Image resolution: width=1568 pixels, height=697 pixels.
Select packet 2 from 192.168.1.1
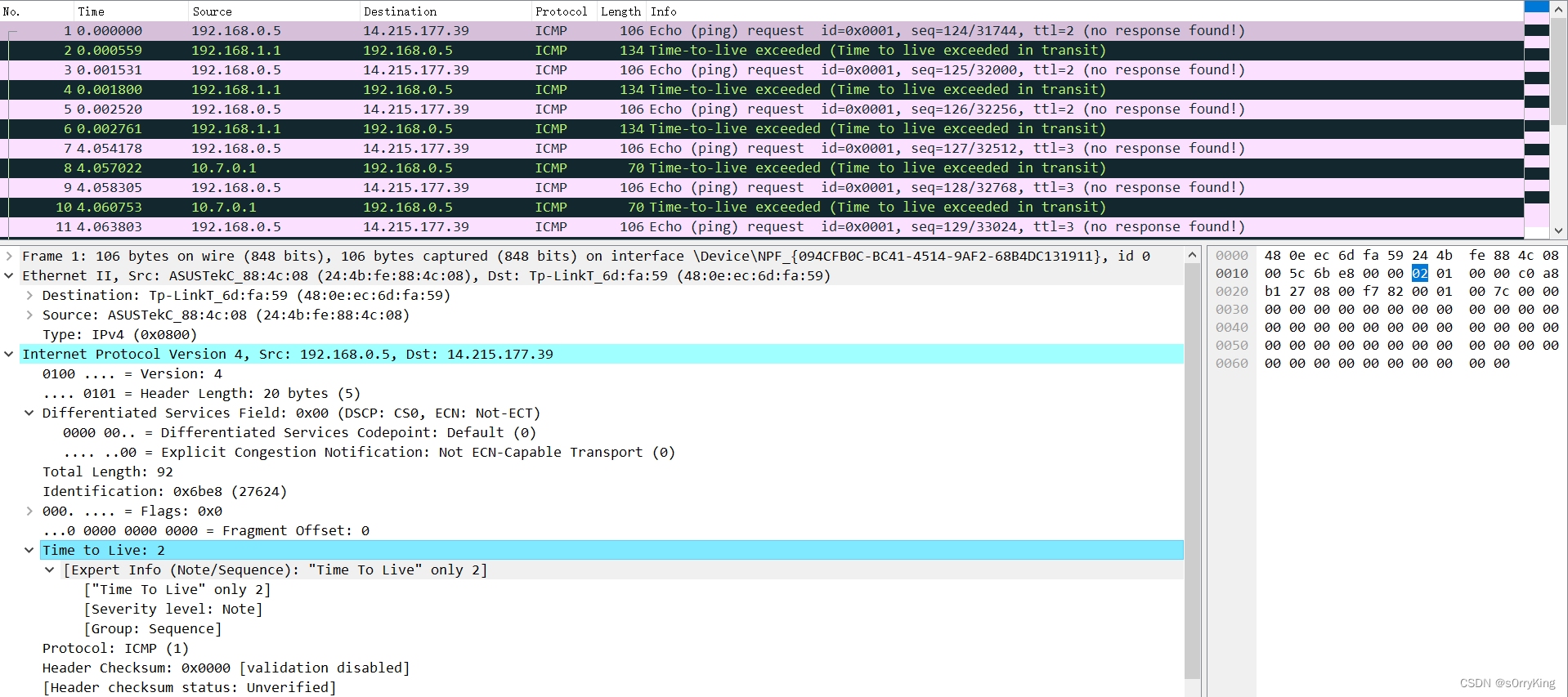(762, 50)
